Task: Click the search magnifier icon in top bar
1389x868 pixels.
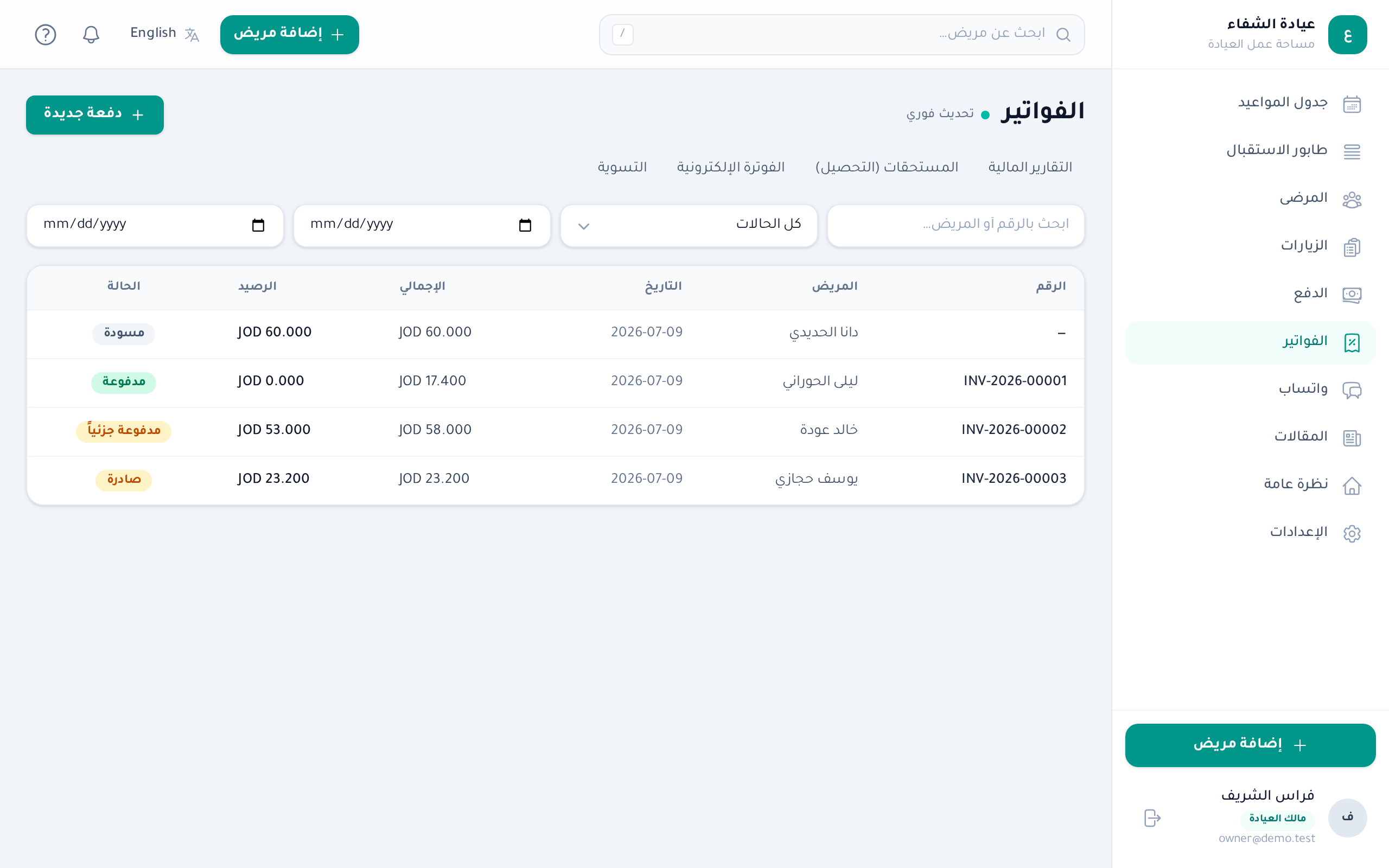Action: click(1063, 34)
